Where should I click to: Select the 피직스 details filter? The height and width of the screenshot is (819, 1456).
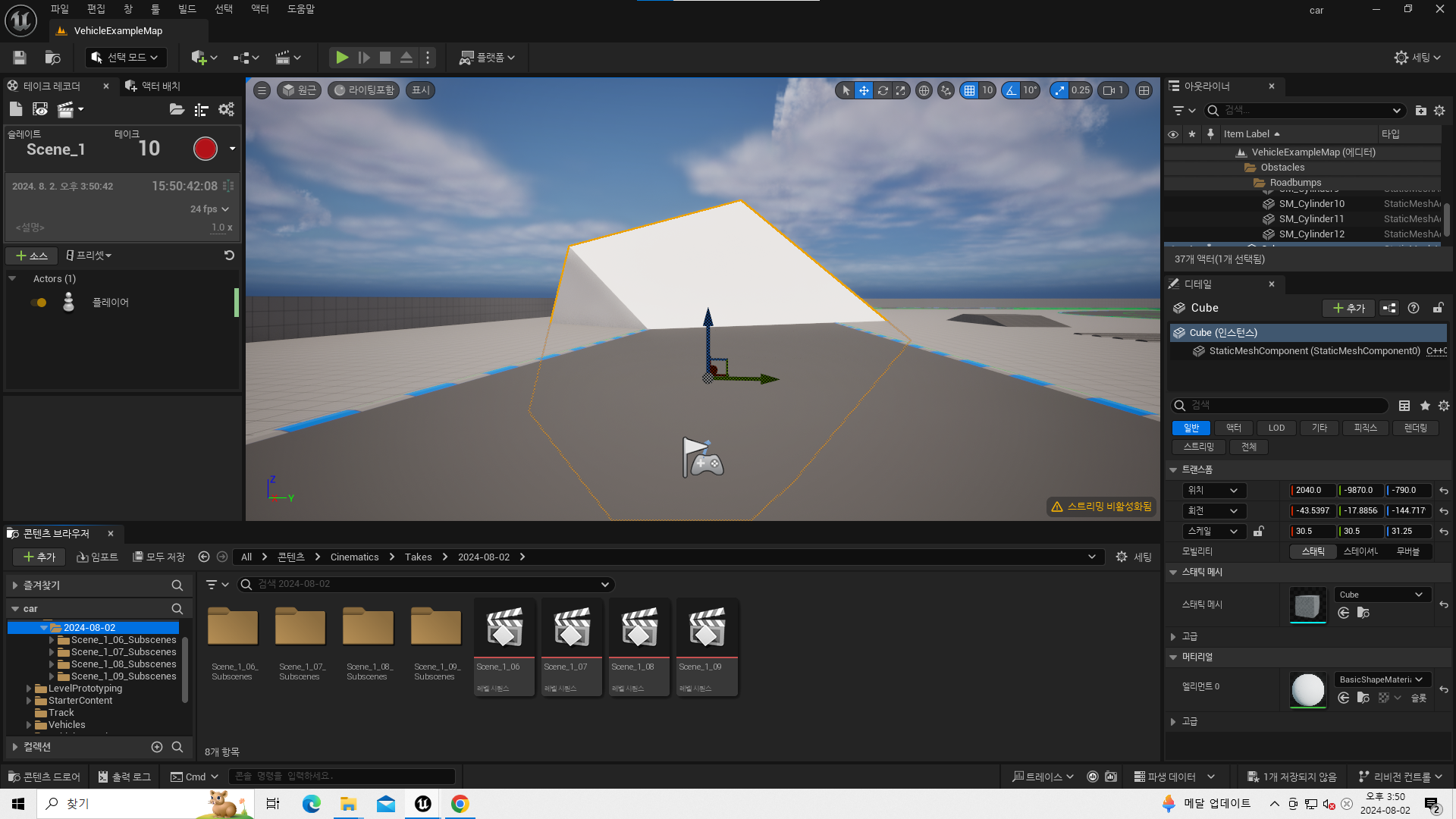(1365, 428)
